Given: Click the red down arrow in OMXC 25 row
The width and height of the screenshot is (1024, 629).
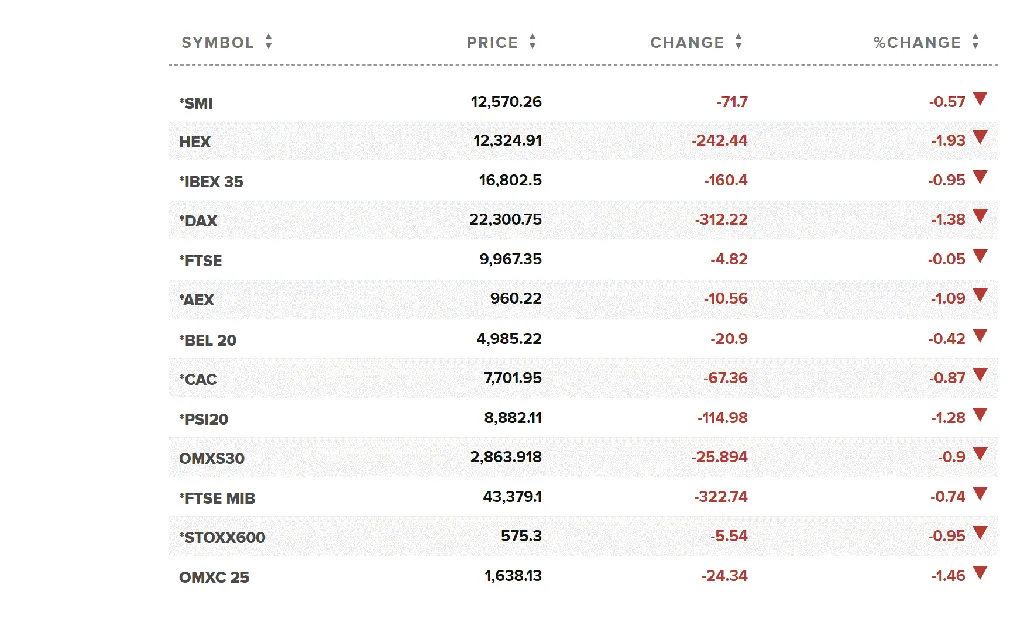Looking at the screenshot, I should pyautogui.click(x=980, y=573).
